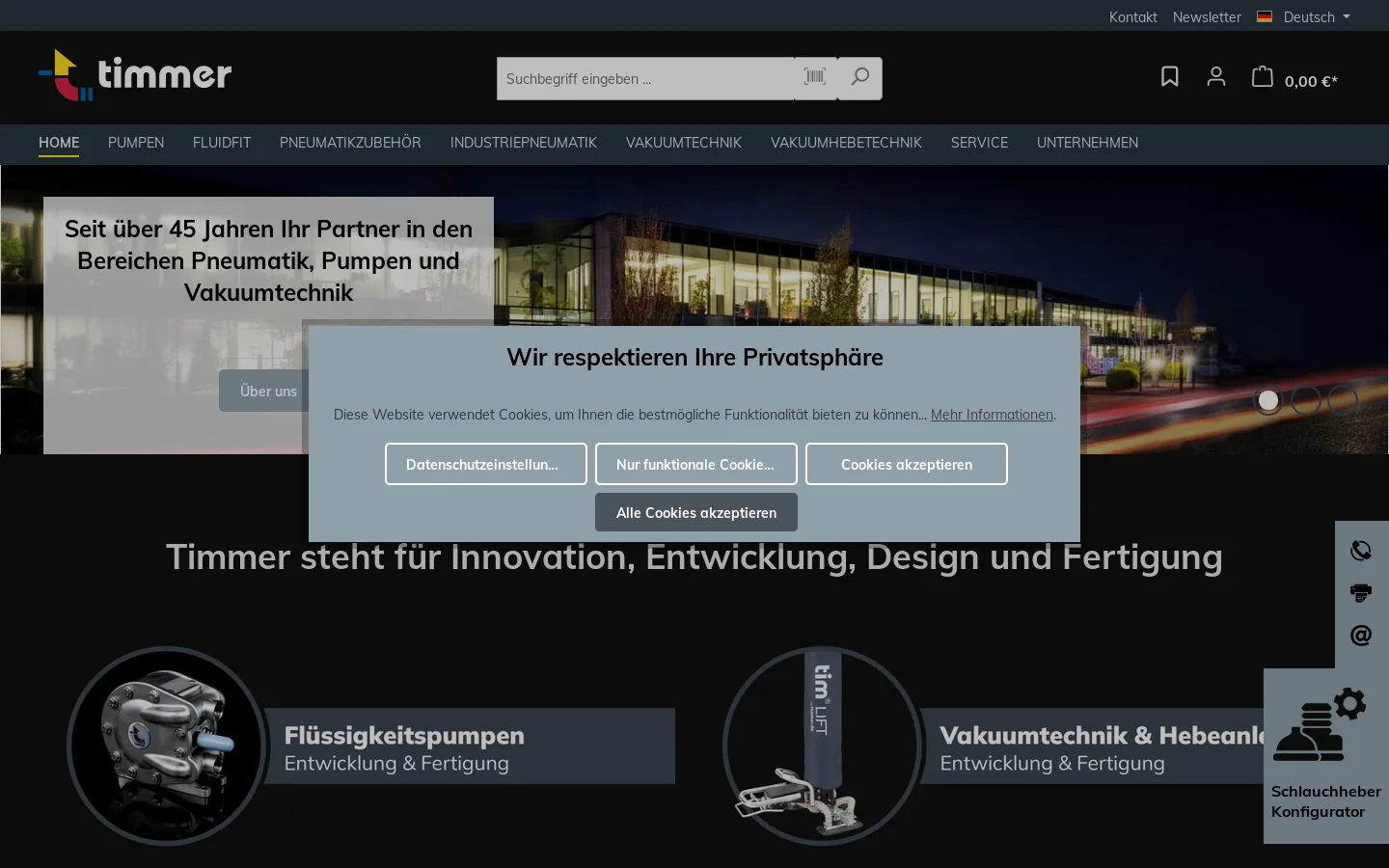Click the German flag icon

pyautogui.click(x=1265, y=16)
